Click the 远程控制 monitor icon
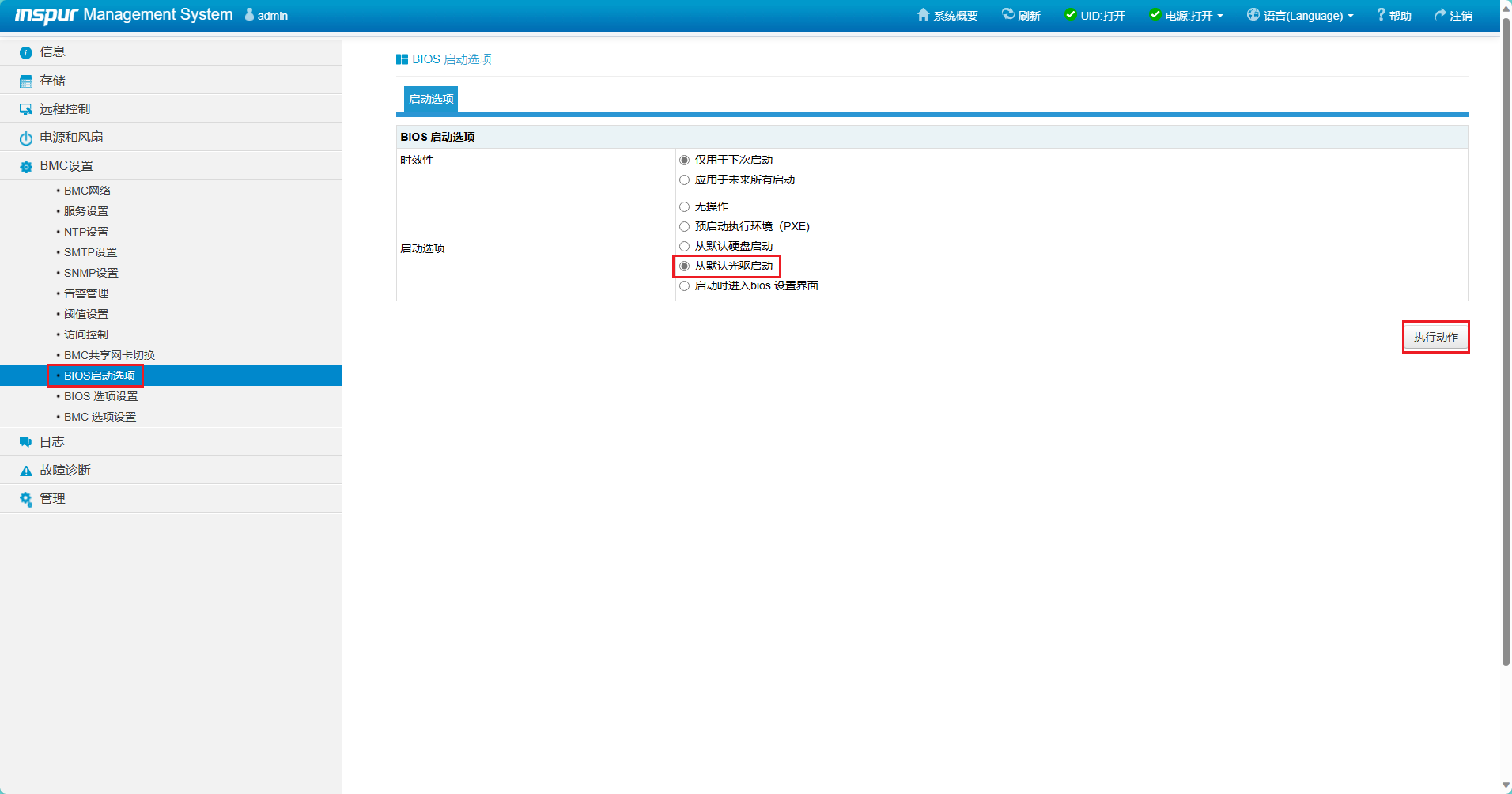1512x794 pixels. coord(26,110)
